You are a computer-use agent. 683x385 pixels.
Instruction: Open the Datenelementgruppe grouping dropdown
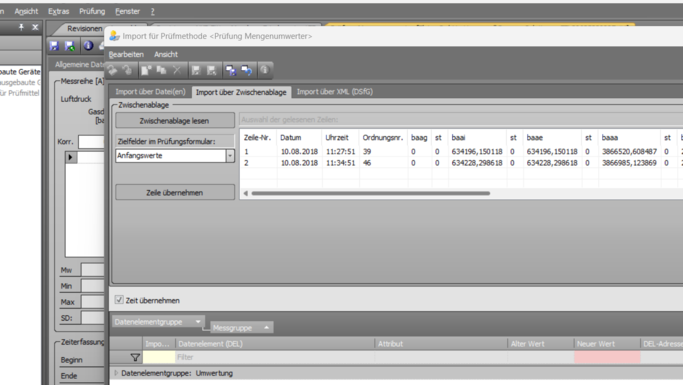198,322
